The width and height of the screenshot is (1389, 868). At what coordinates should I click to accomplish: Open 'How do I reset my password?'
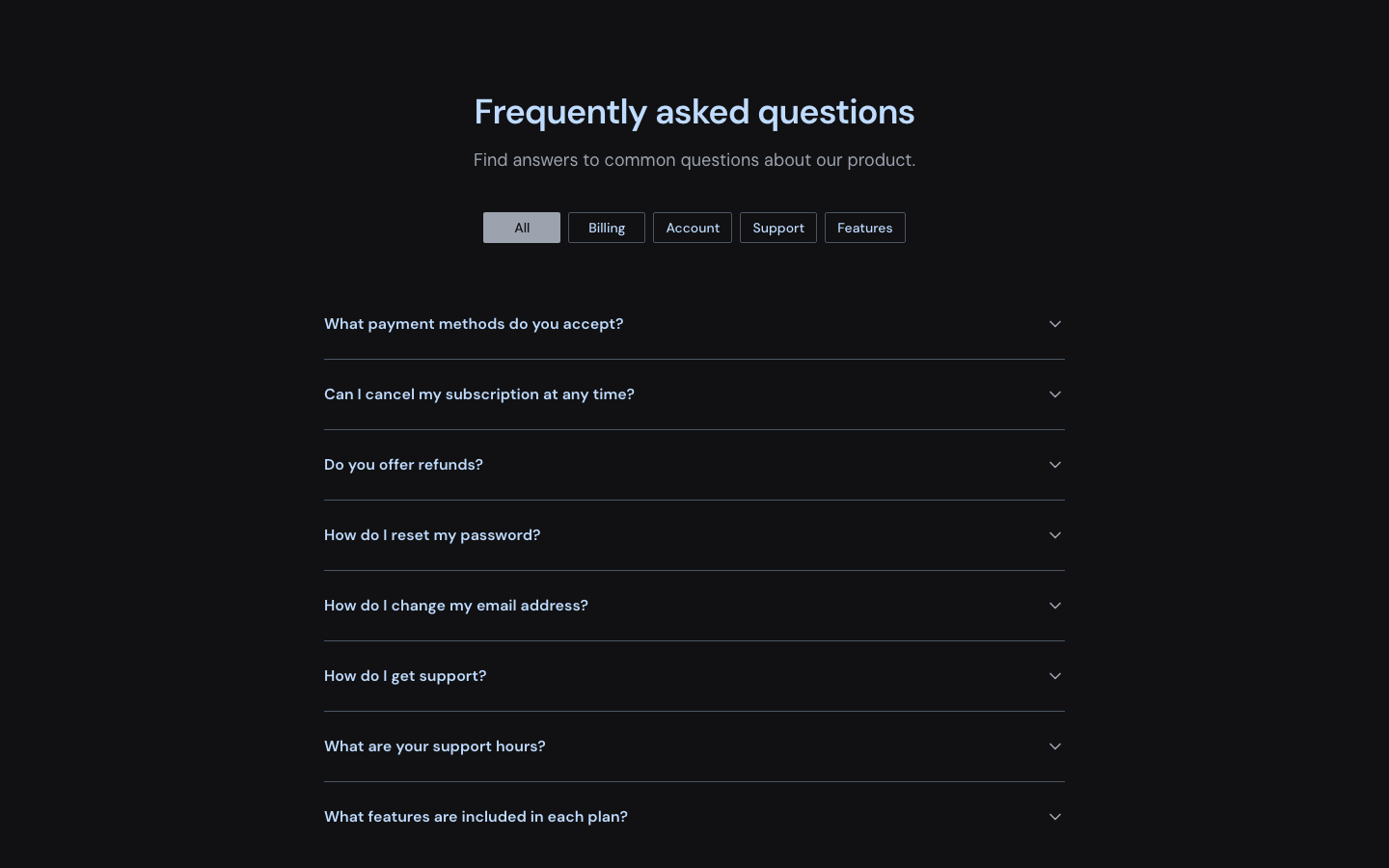coord(432,535)
